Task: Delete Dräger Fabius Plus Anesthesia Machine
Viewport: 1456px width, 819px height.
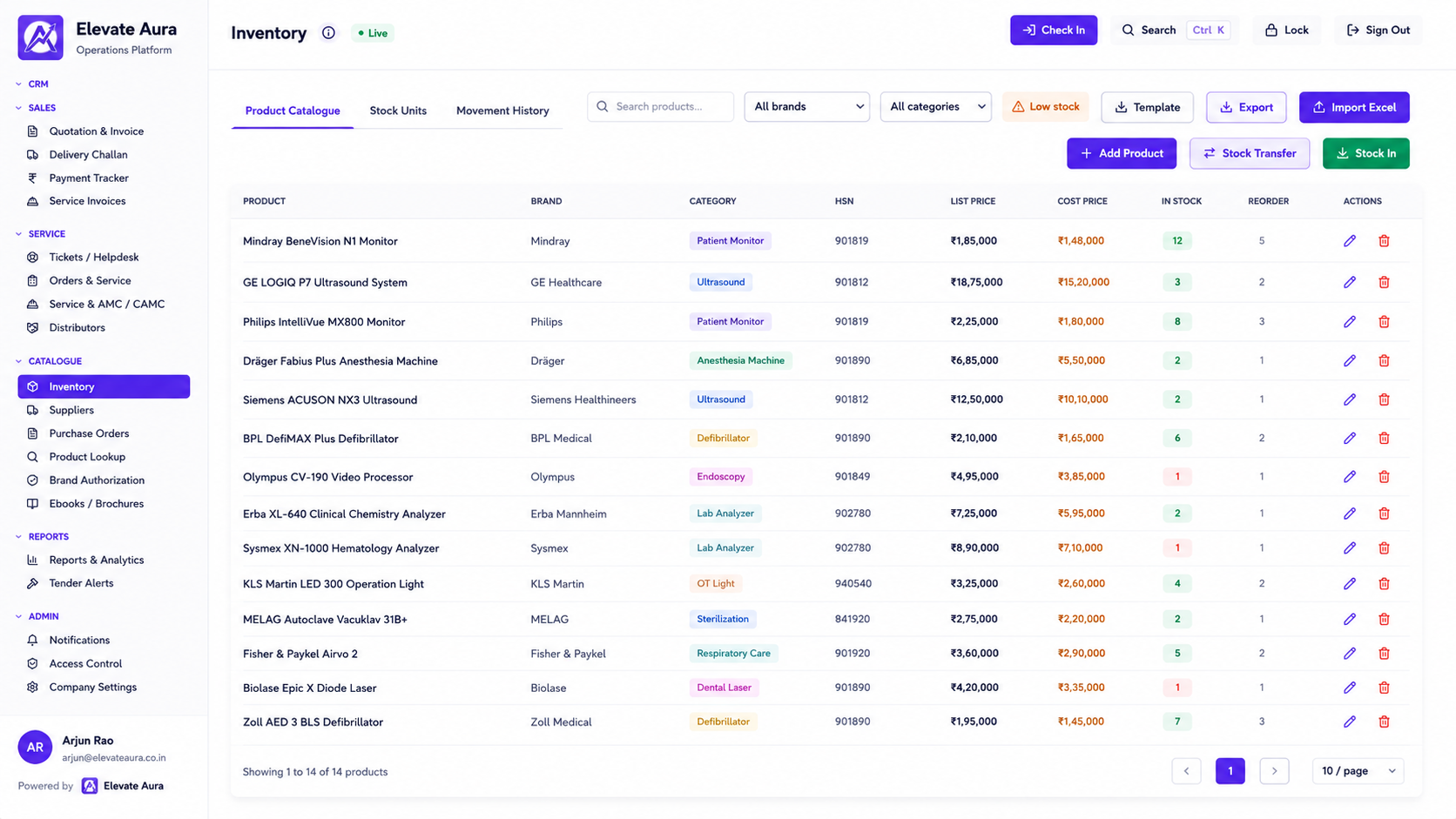Action: click(1384, 360)
